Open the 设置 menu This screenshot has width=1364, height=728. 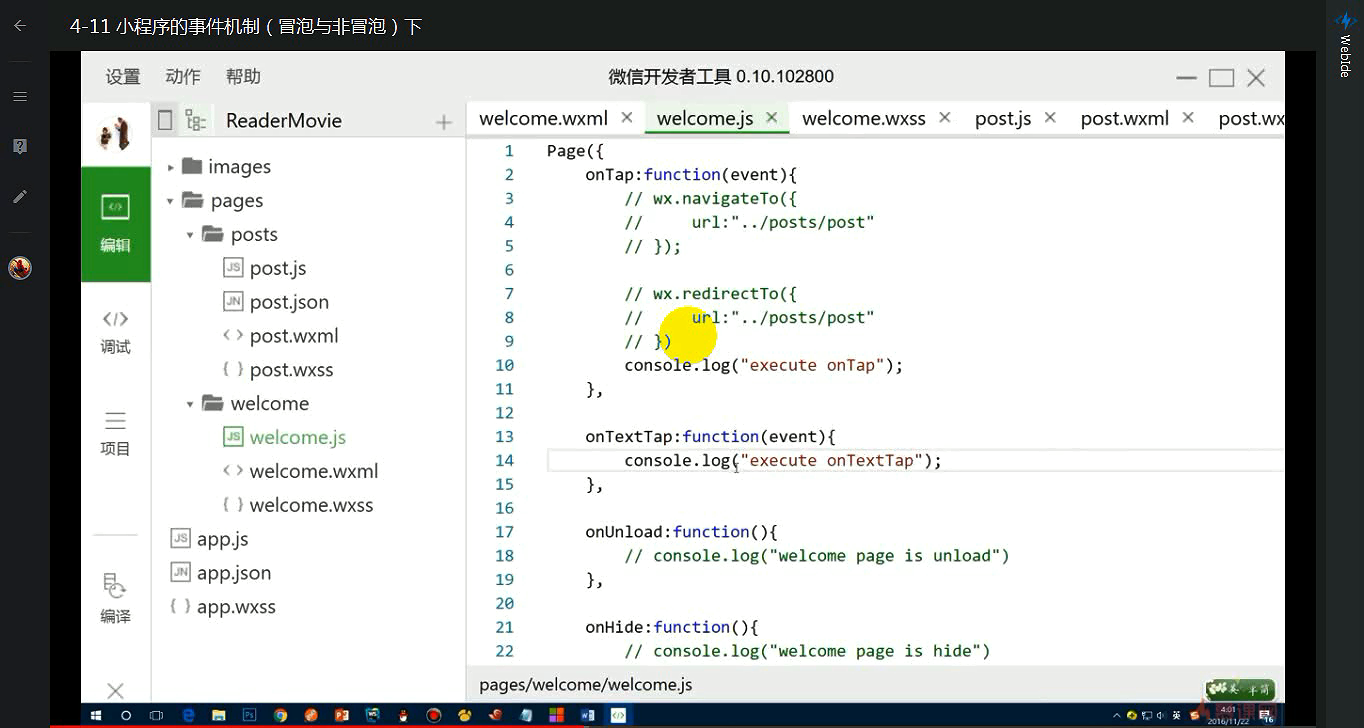(123, 77)
